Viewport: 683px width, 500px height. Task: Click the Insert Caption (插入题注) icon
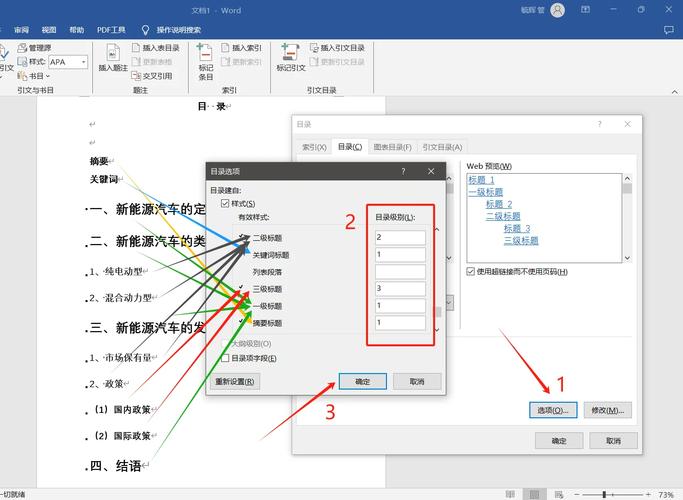(x=113, y=54)
